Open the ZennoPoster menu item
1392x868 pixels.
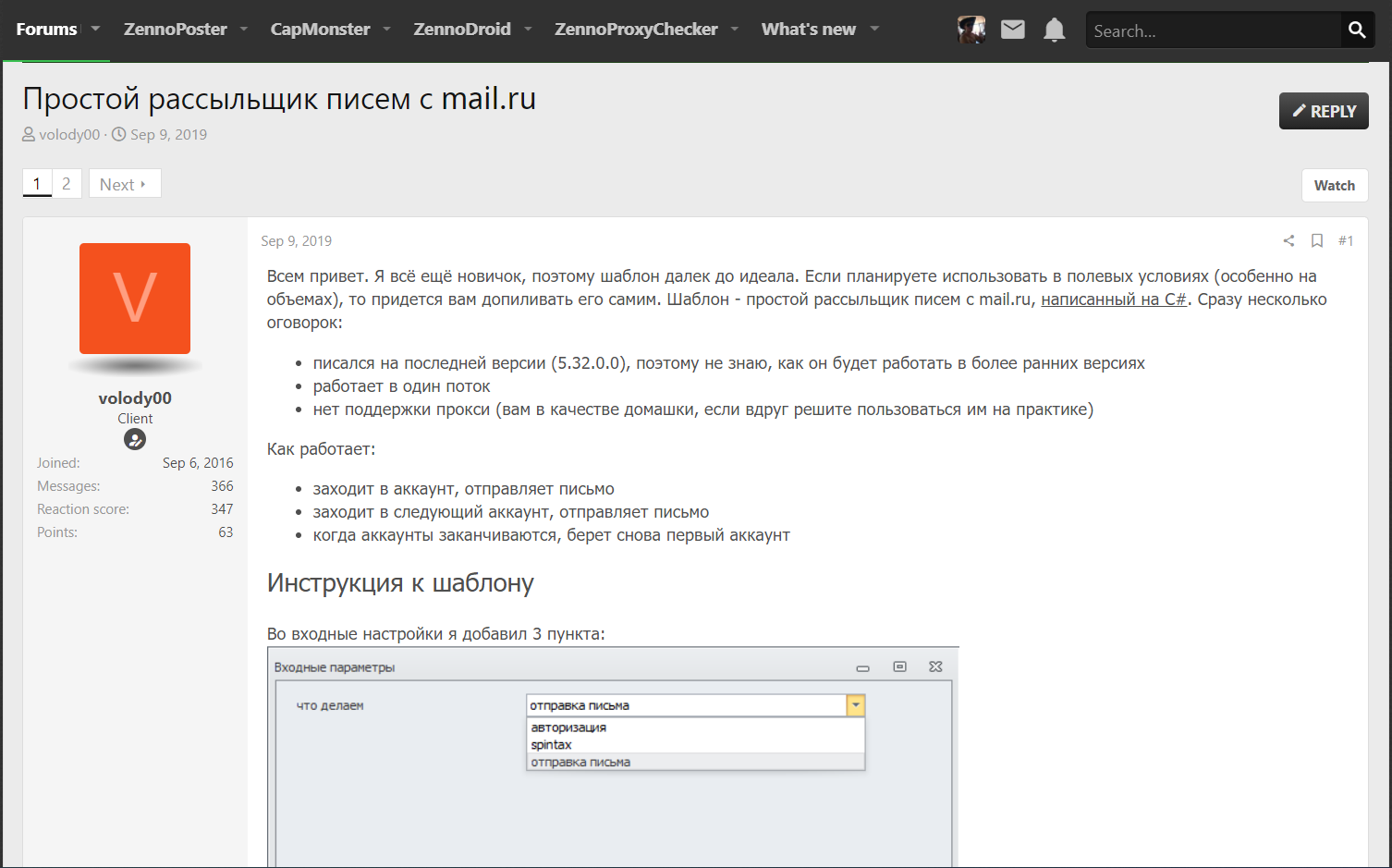[x=176, y=29]
